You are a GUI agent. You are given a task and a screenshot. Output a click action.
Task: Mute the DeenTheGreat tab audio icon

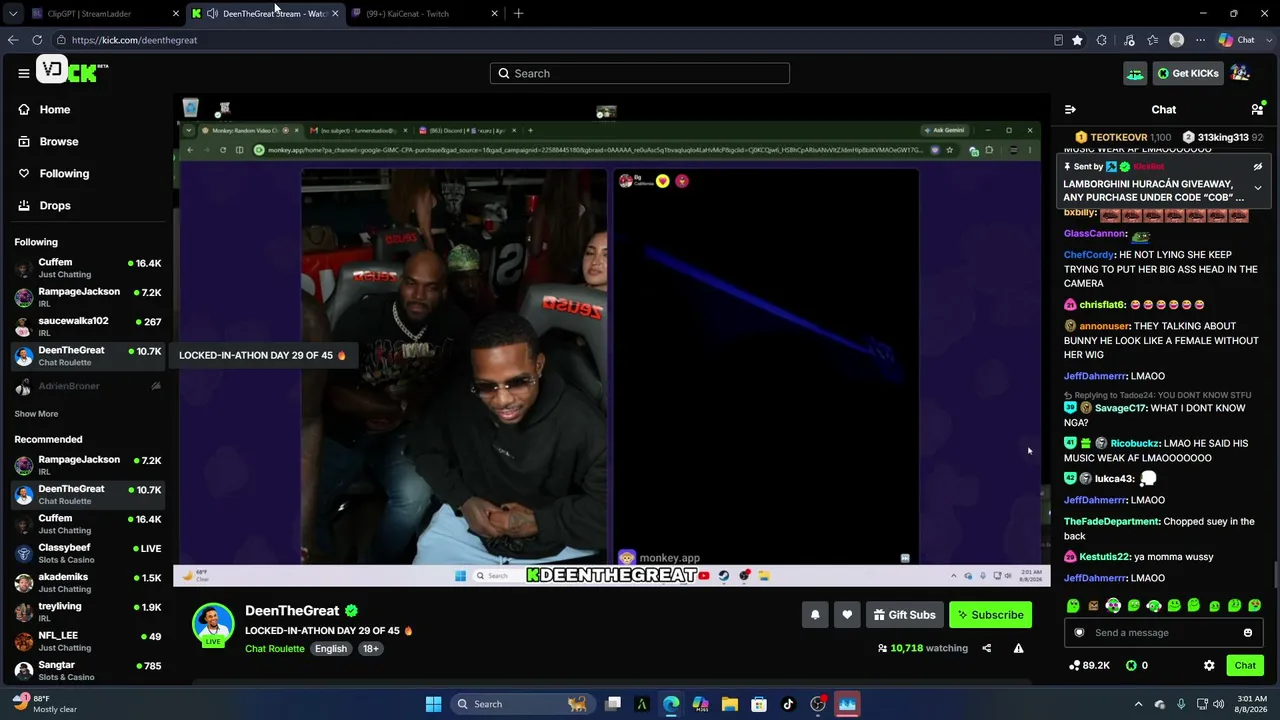[x=212, y=14]
